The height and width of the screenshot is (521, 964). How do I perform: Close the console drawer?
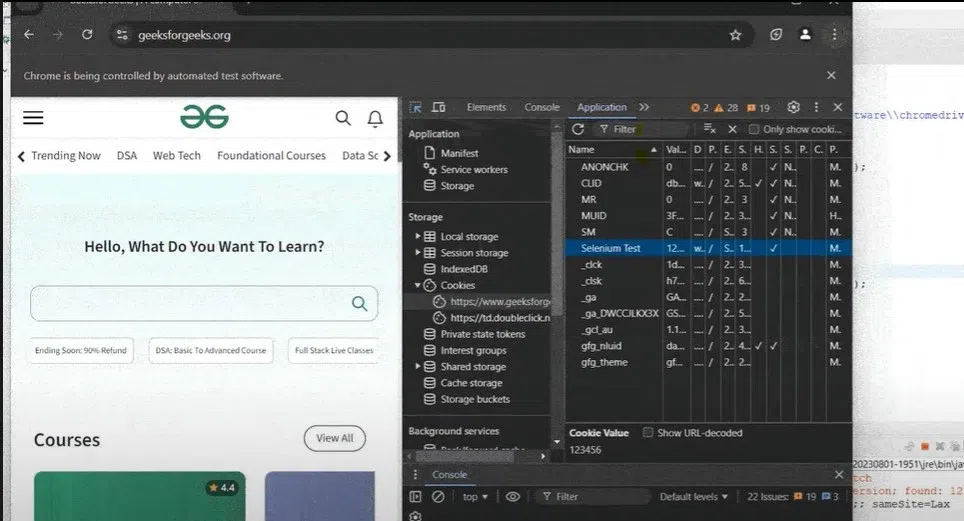(839, 474)
